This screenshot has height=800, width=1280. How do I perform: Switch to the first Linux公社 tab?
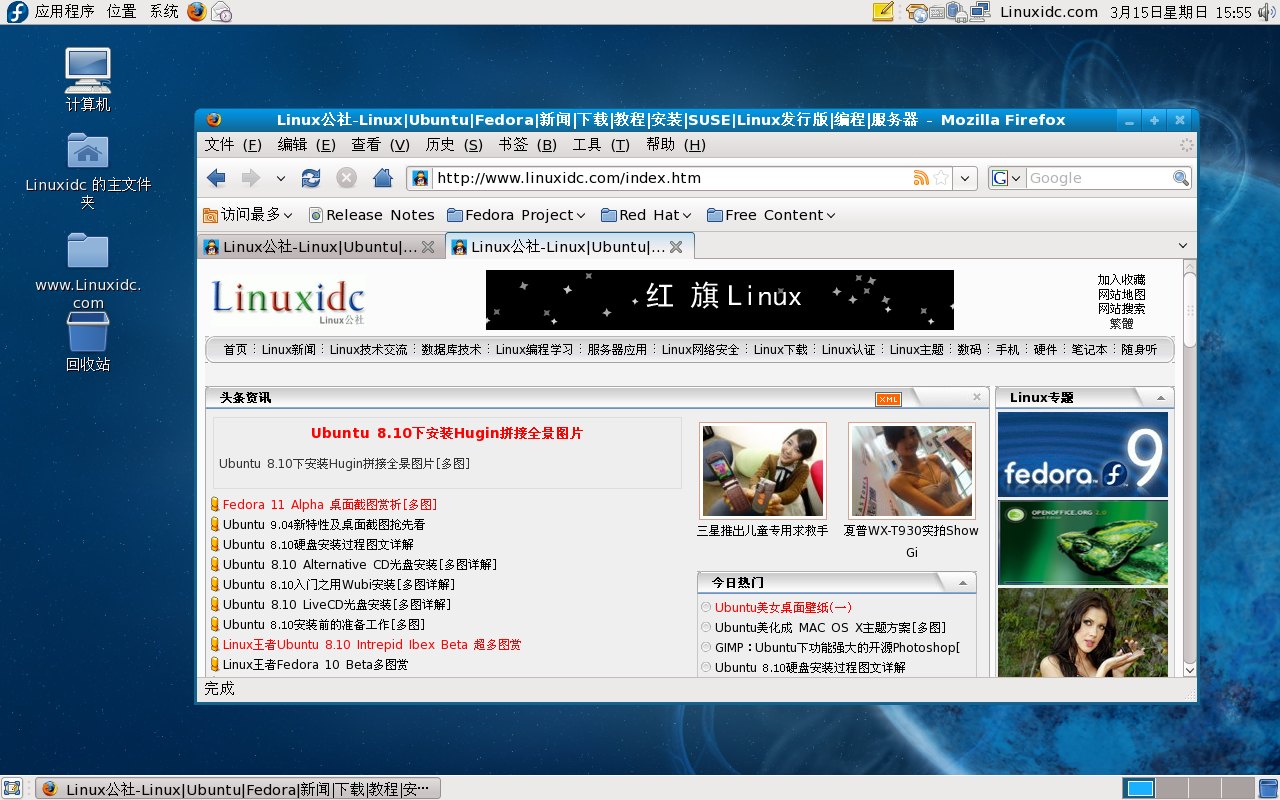click(310, 245)
